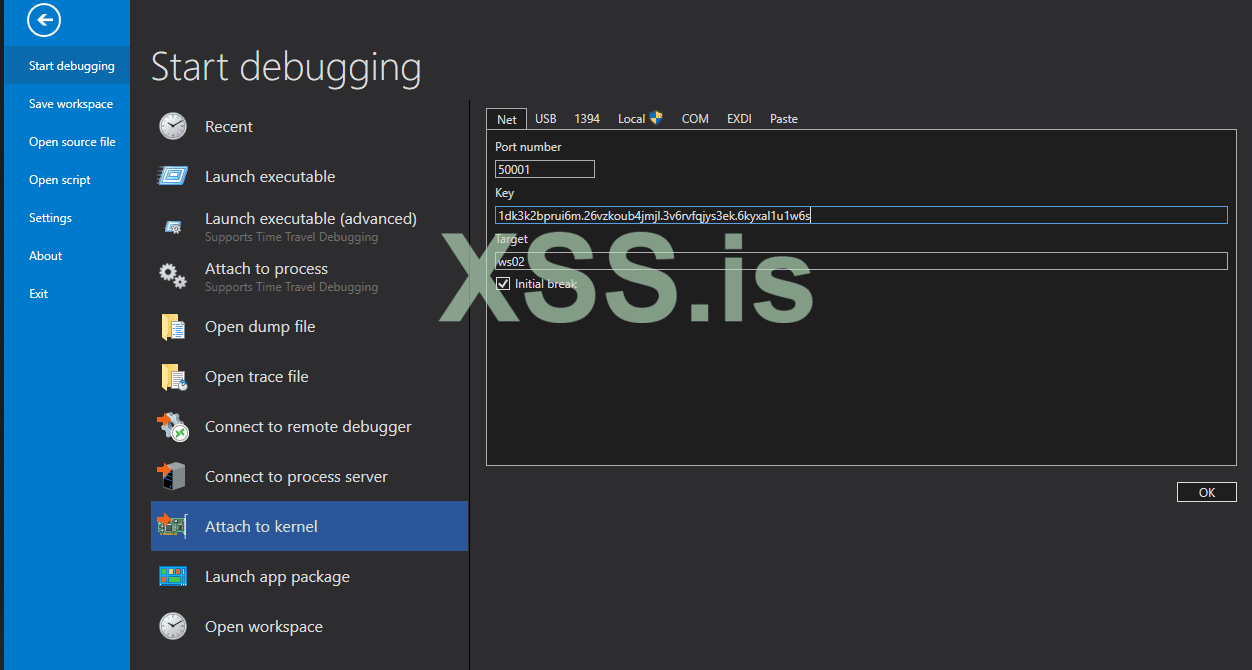Click the Key input field

click(x=861, y=215)
